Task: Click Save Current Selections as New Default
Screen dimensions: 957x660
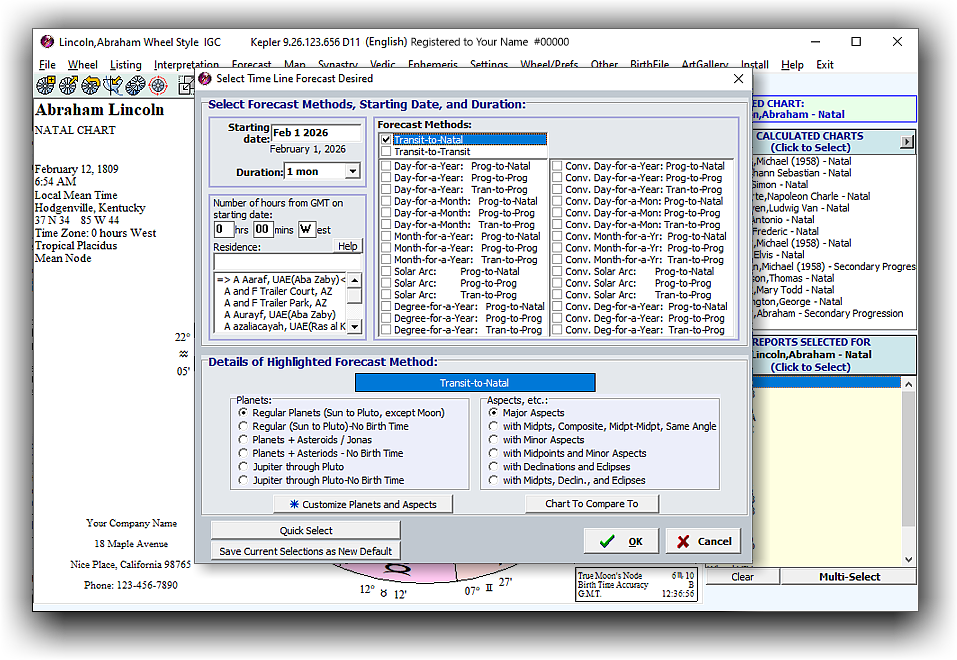Action: click(305, 551)
